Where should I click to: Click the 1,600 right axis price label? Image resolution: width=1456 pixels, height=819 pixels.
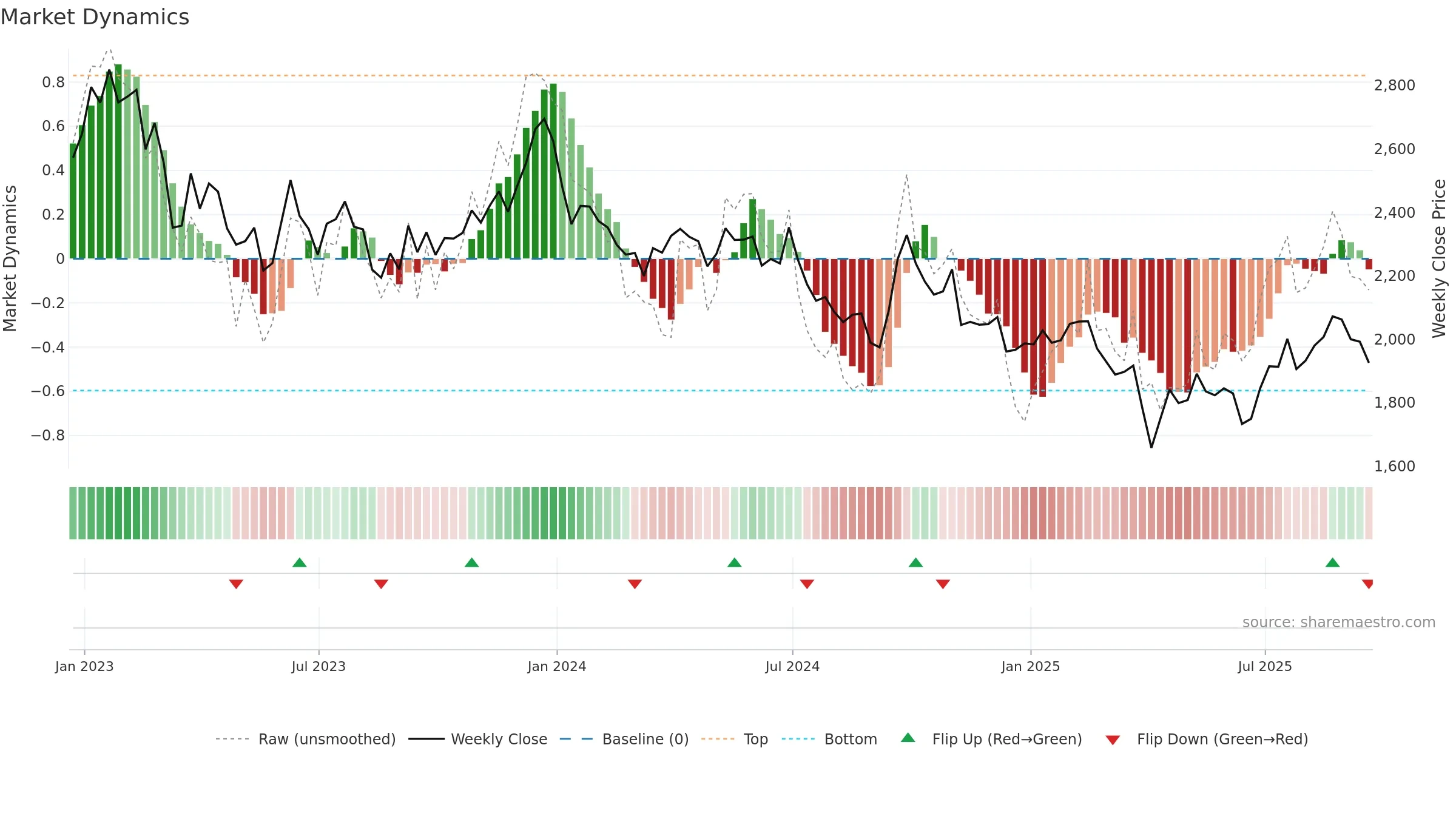[x=1395, y=467]
